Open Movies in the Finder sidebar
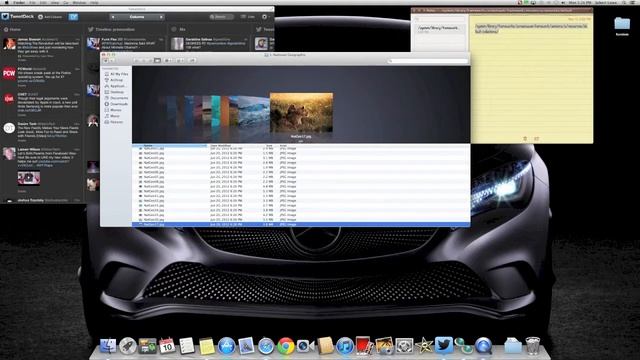640x360 pixels. click(113, 110)
